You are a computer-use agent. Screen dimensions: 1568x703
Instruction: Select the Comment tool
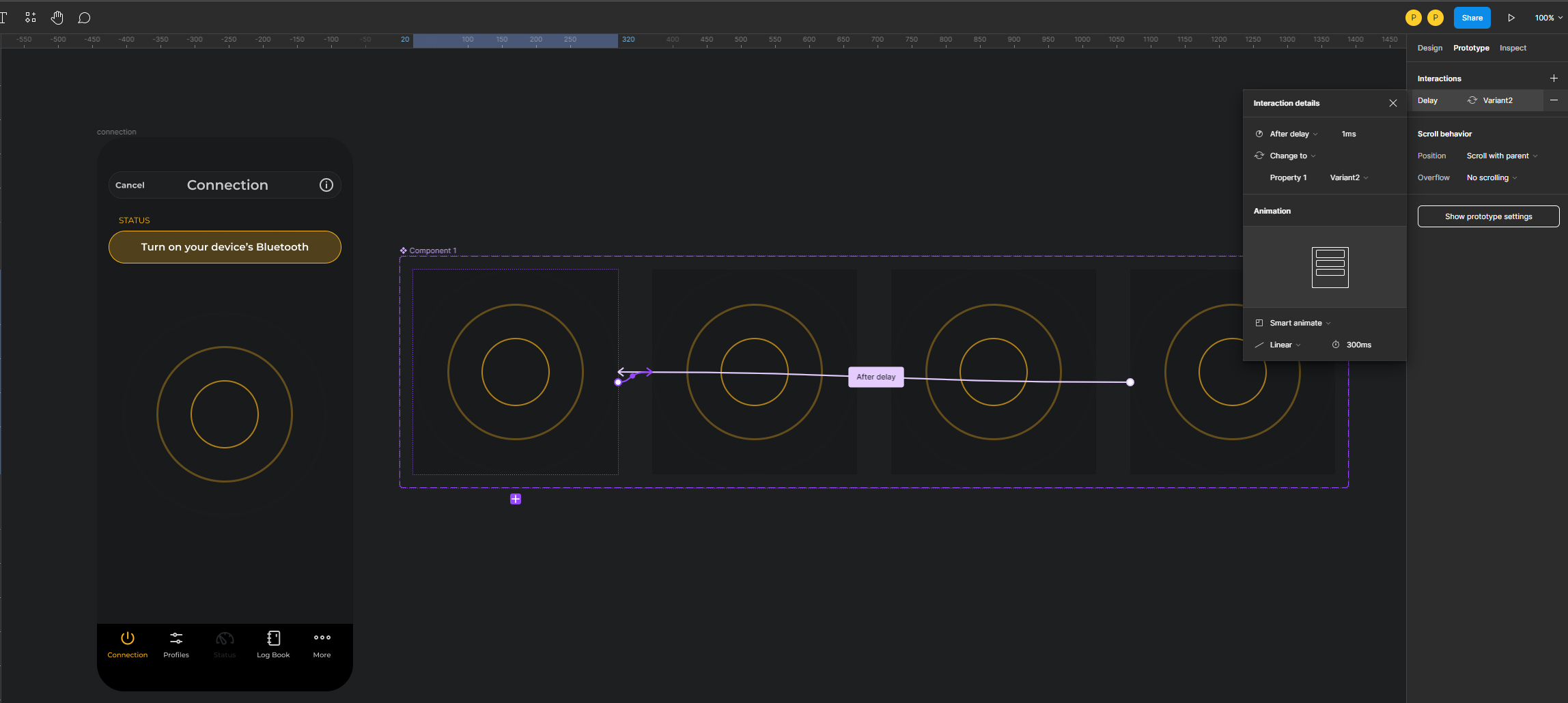pyautogui.click(x=84, y=18)
